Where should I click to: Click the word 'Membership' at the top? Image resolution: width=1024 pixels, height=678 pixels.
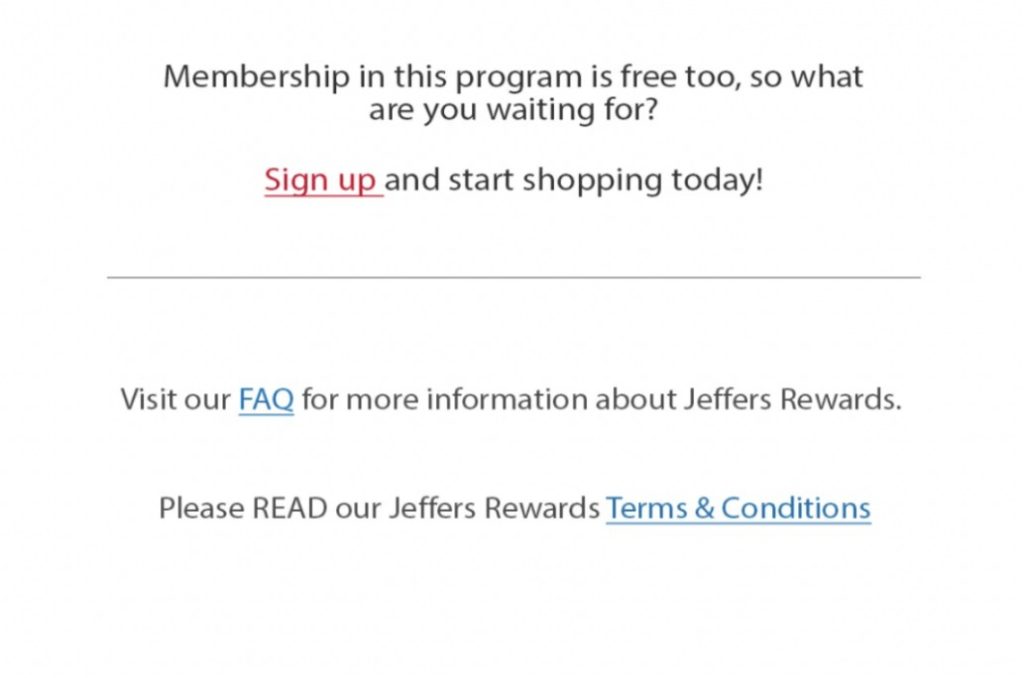tap(257, 76)
